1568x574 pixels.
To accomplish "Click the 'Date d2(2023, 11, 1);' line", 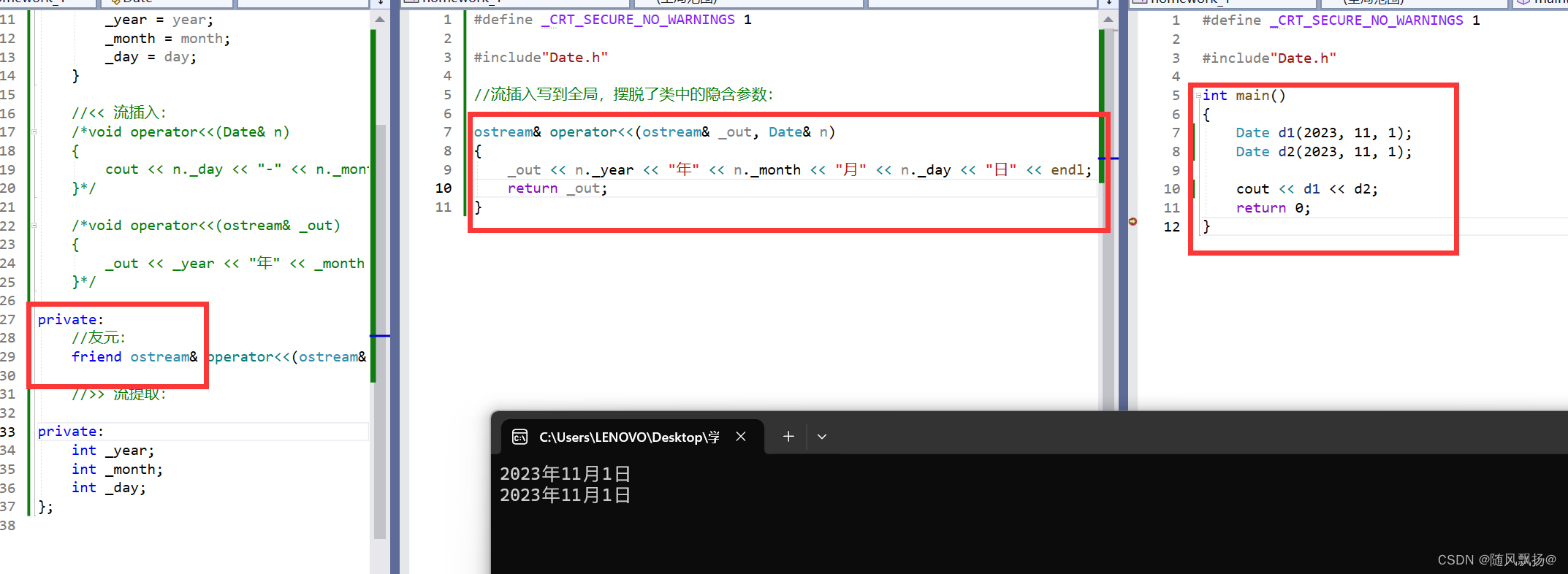I will click(1324, 152).
